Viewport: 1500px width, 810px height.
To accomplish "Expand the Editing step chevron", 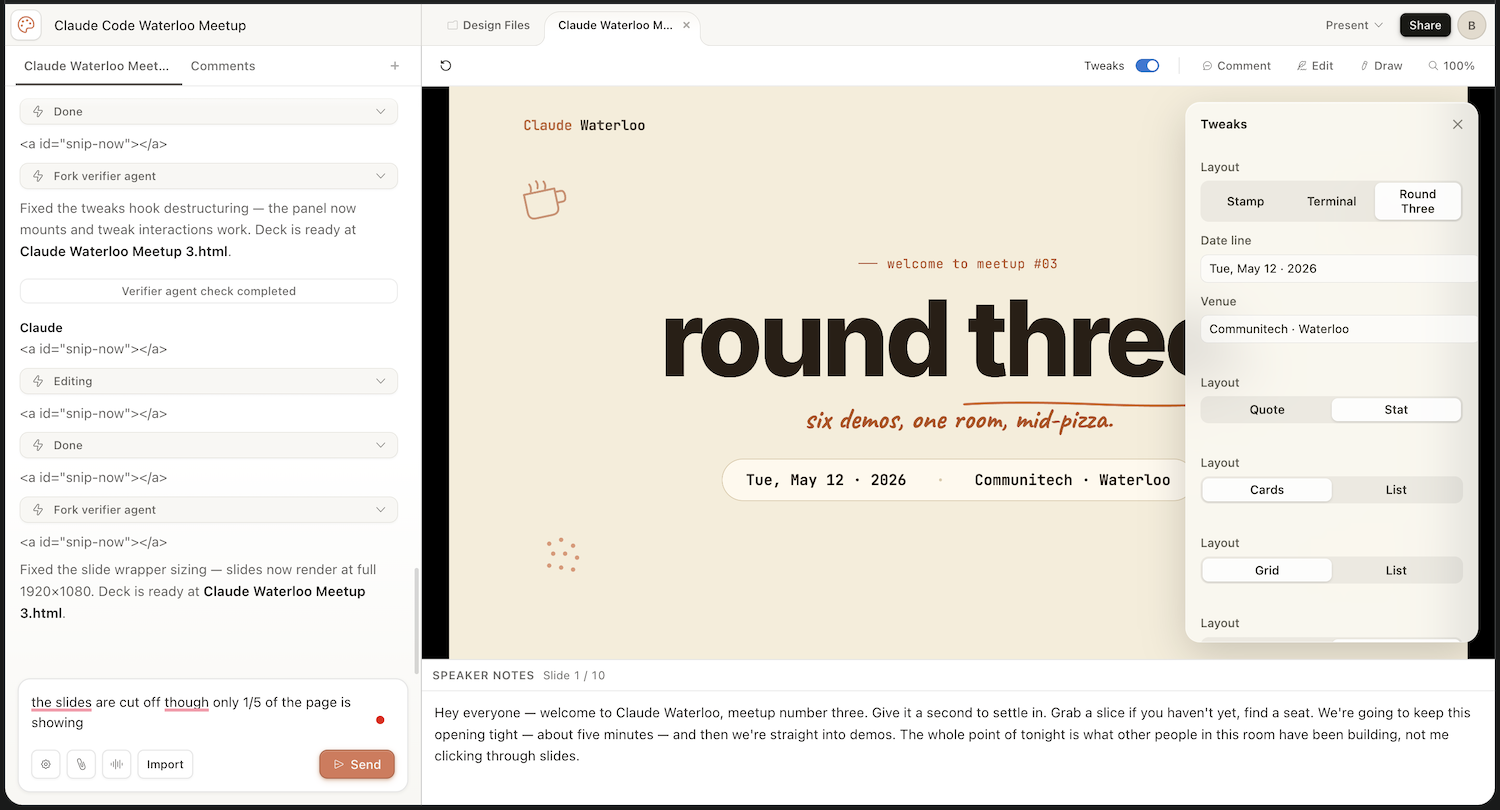I will pyautogui.click(x=380, y=381).
